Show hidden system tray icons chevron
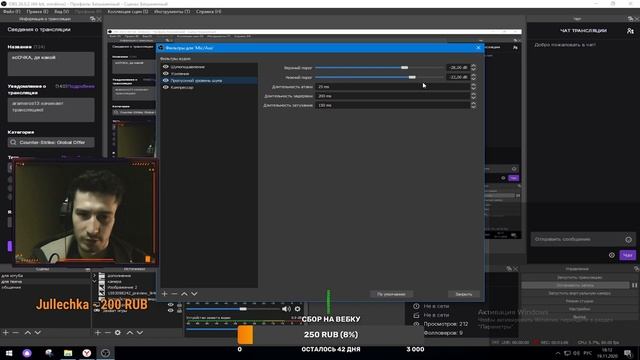This screenshot has height=360, width=640. click(558, 353)
